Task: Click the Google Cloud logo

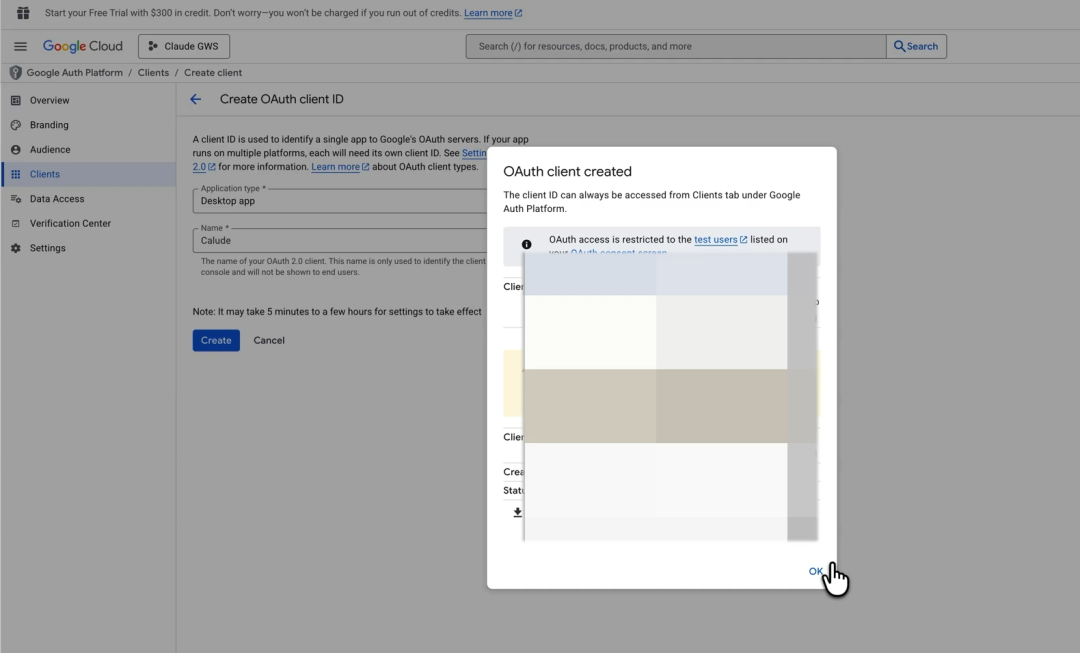Action: pos(82,47)
